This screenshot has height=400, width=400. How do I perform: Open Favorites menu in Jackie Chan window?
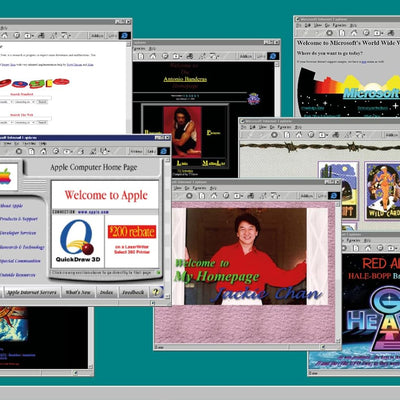coord(199,188)
